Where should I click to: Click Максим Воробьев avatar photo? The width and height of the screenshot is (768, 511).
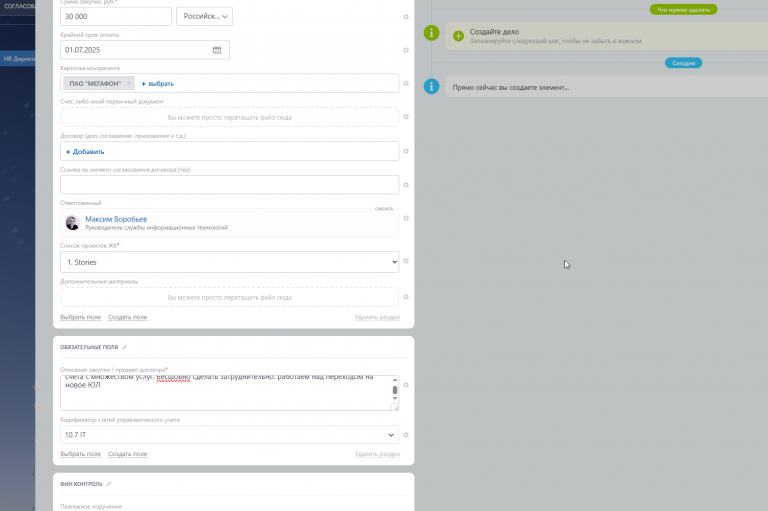coord(72,223)
